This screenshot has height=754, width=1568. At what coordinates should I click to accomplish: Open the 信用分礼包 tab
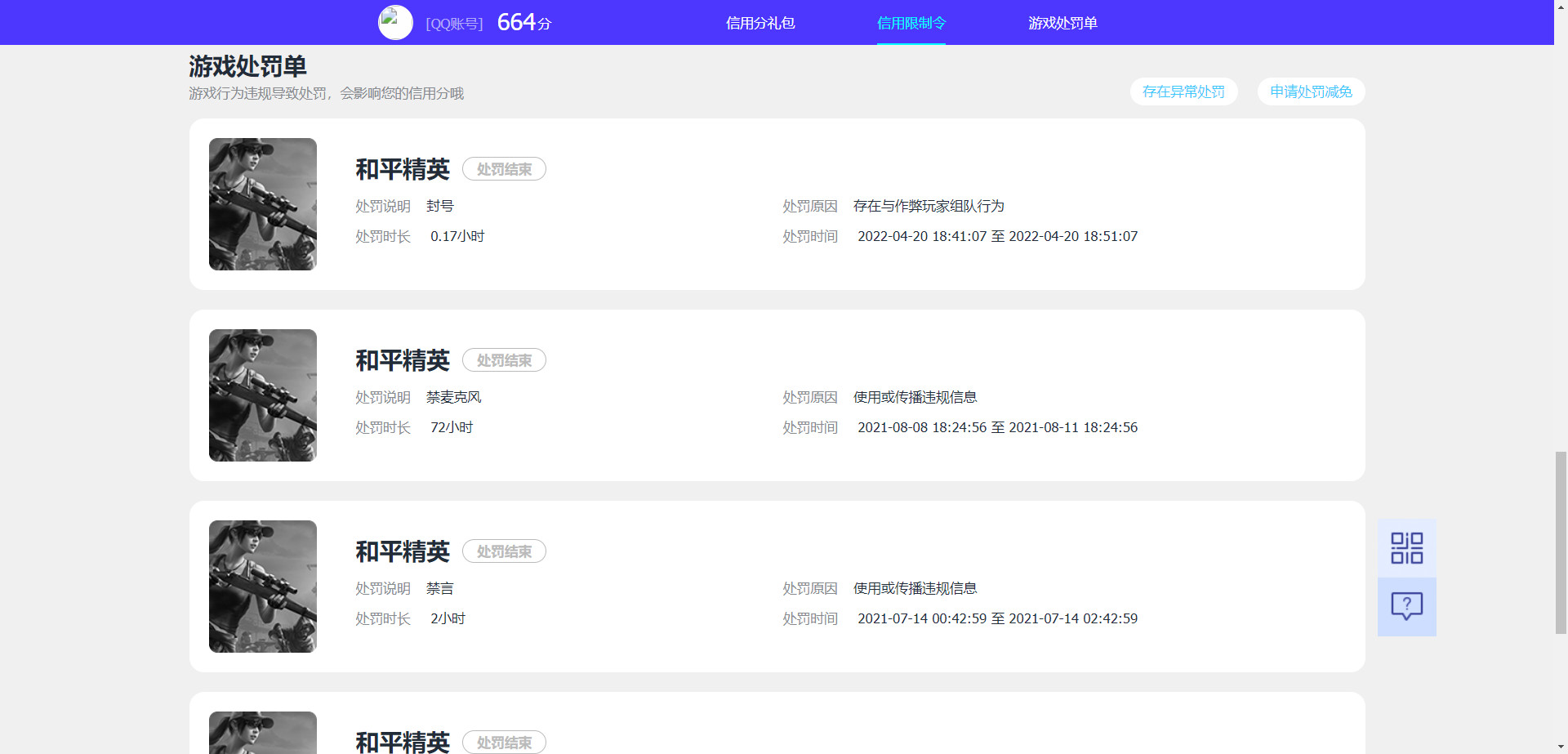pos(760,23)
